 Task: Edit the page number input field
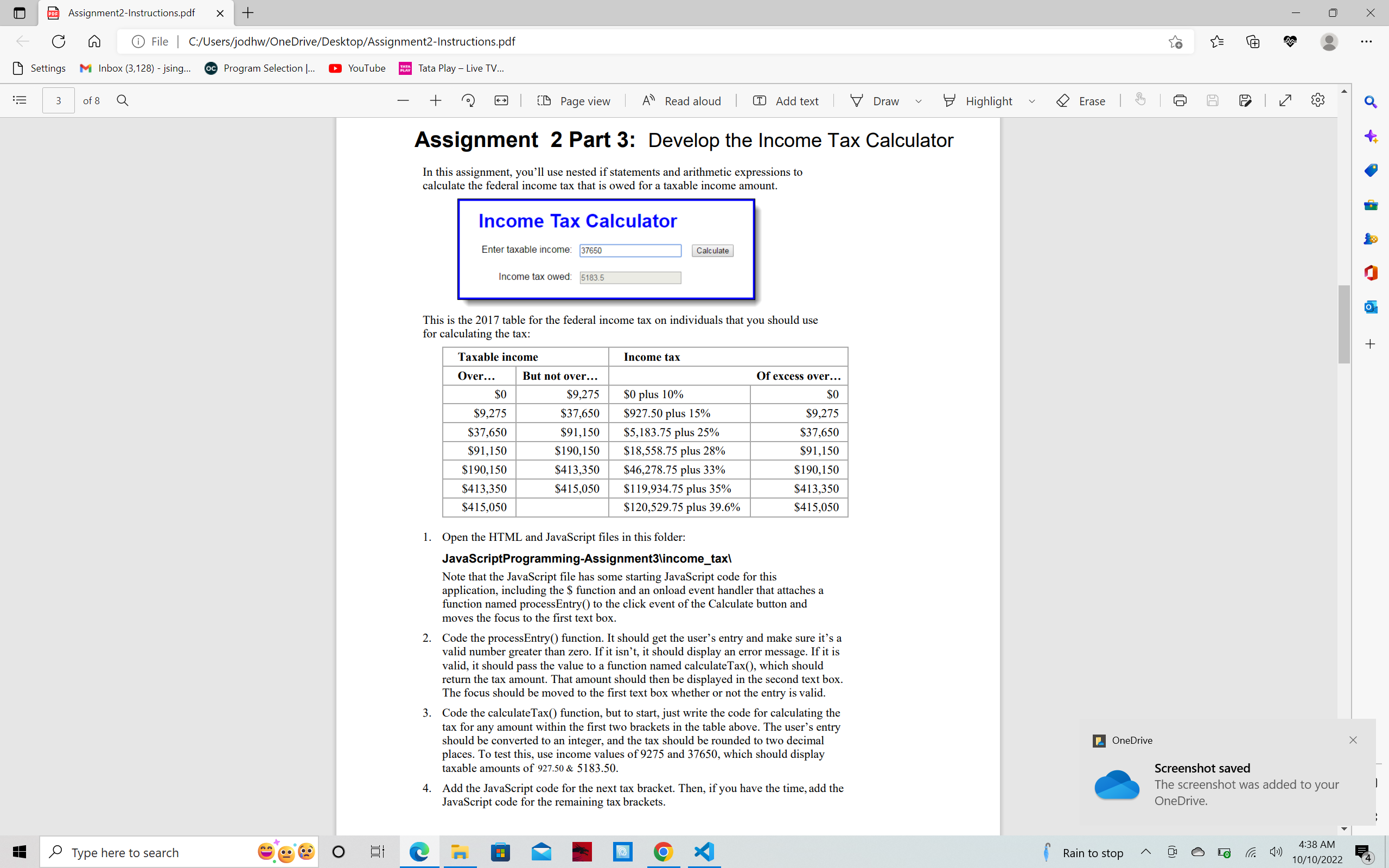pos(58,100)
